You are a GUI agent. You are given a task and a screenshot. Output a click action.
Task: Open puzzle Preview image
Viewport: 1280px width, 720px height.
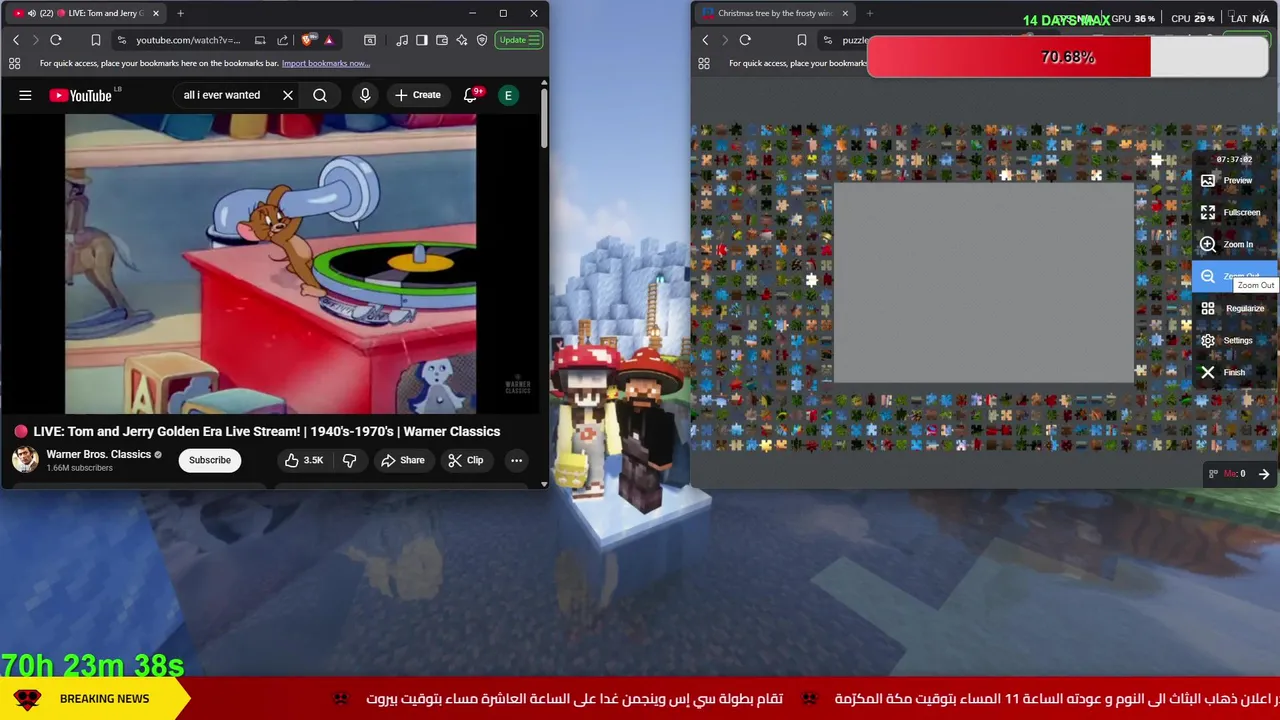[1235, 180]
